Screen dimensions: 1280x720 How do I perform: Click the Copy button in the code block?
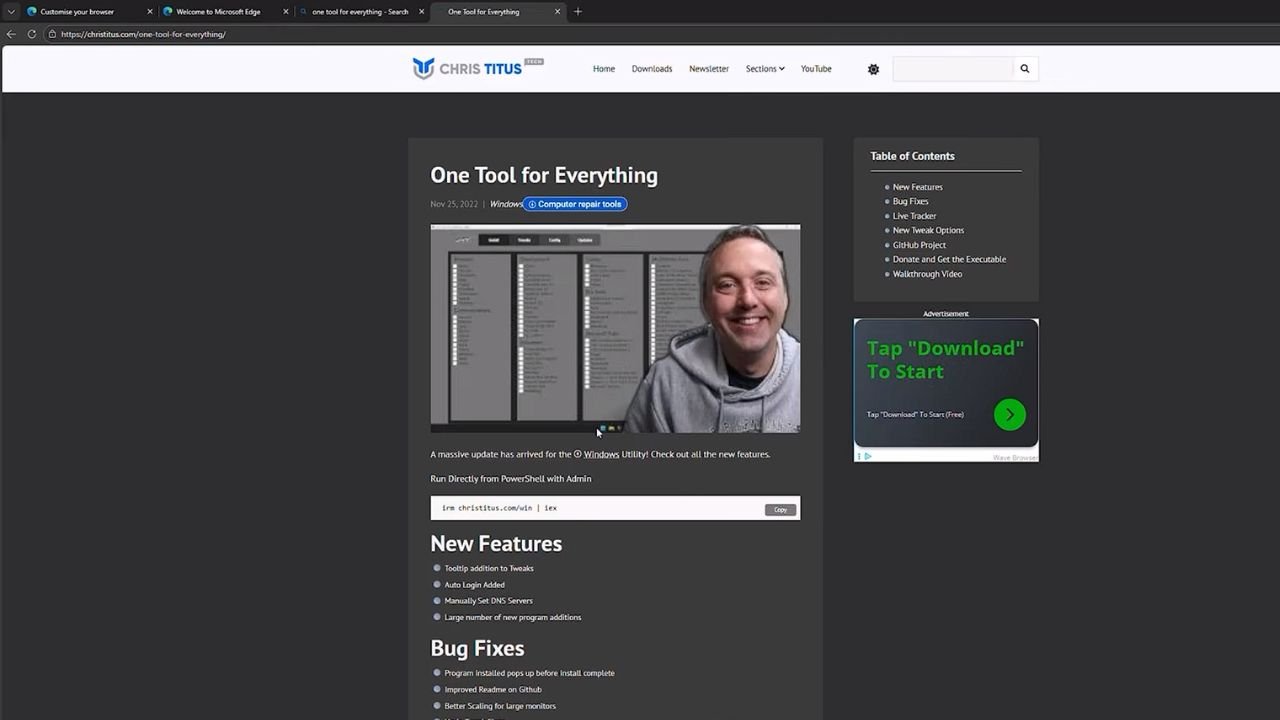780,509
